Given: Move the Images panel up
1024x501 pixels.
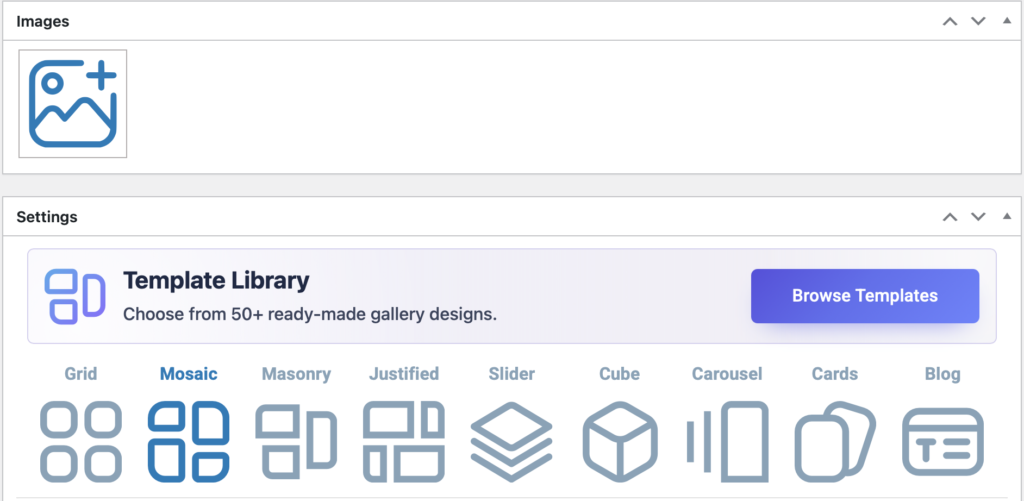Looking at the screenshot, I should tap(950, 21).
